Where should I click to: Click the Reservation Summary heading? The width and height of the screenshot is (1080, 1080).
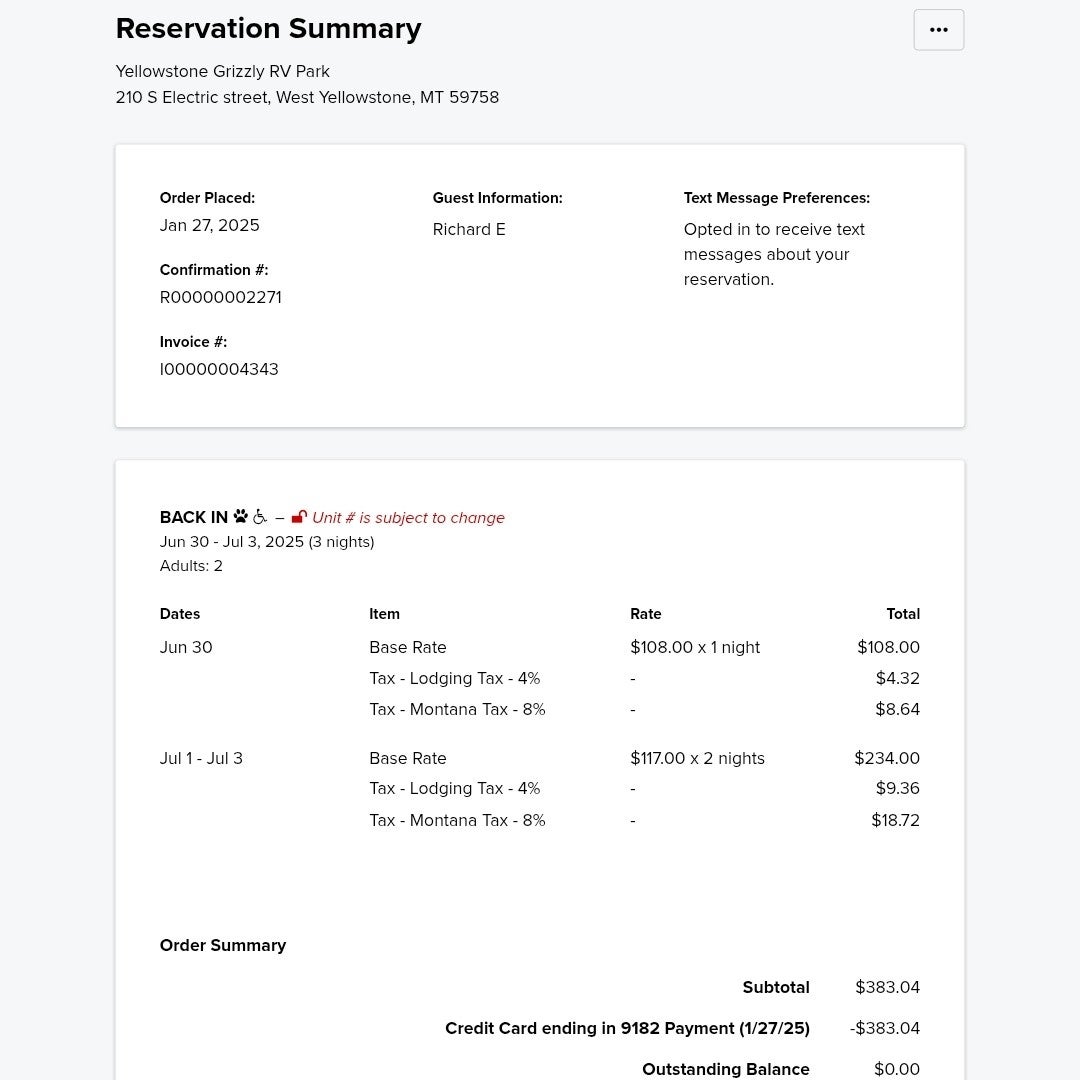(269, 29)
